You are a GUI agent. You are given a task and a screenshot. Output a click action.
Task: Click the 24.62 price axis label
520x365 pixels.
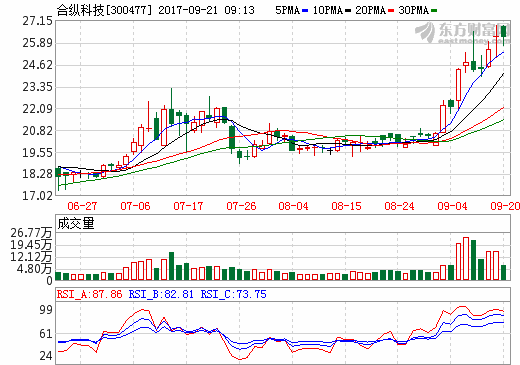coord(37,65)
